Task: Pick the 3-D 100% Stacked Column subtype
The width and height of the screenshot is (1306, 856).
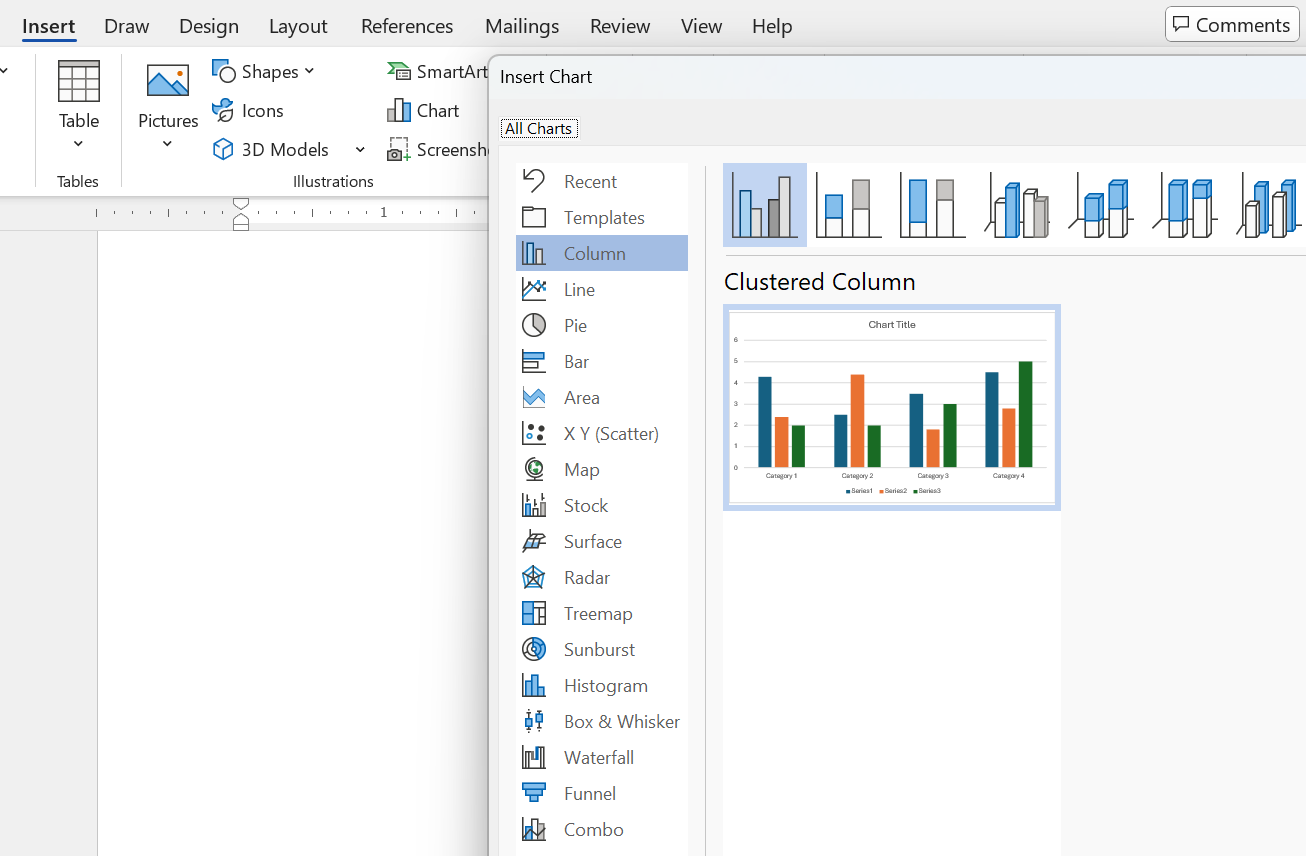Action: coord(1185,205)
